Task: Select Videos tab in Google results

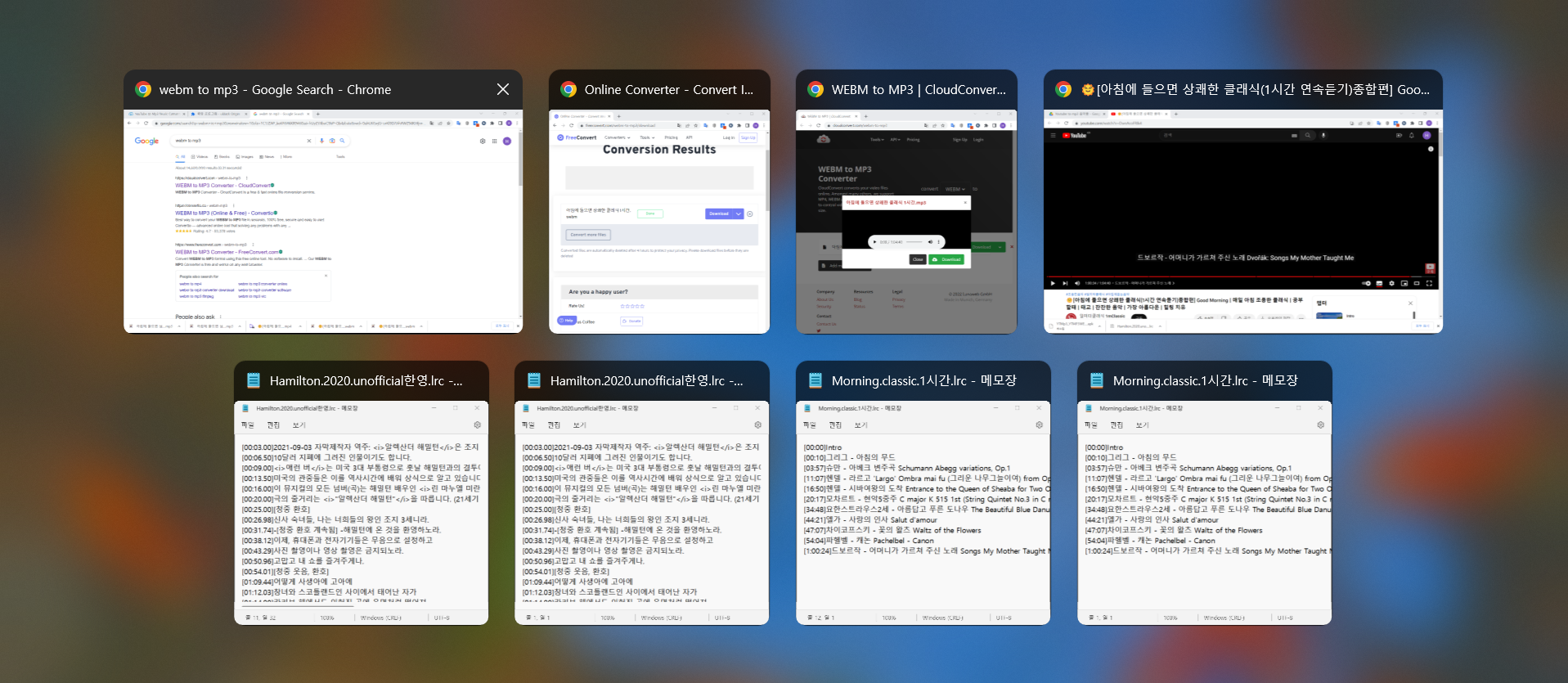Action: click(200, 157)
